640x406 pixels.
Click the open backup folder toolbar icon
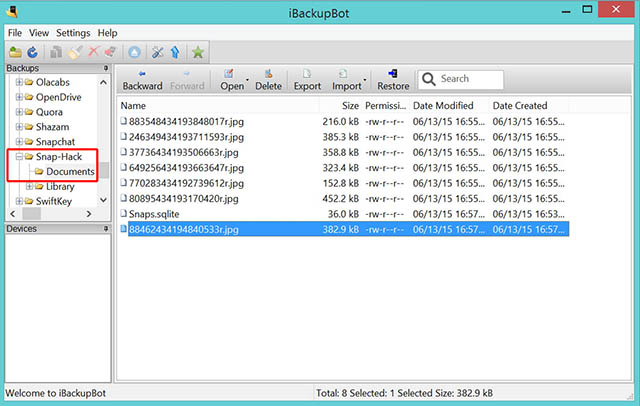pyautogui.click(x=16, y=52)
